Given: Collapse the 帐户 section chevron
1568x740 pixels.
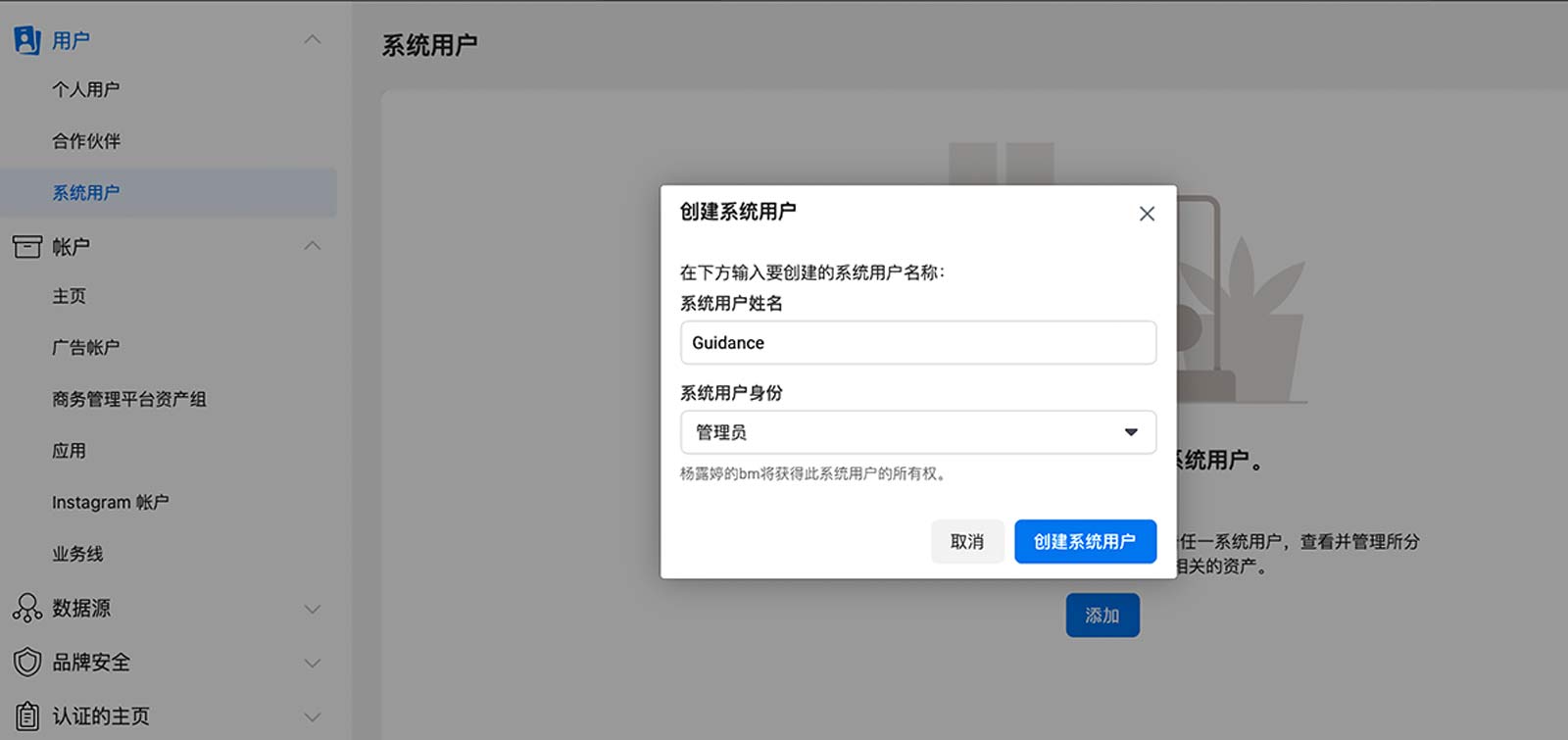Looking at the screenshot, I should click(313, 246).
